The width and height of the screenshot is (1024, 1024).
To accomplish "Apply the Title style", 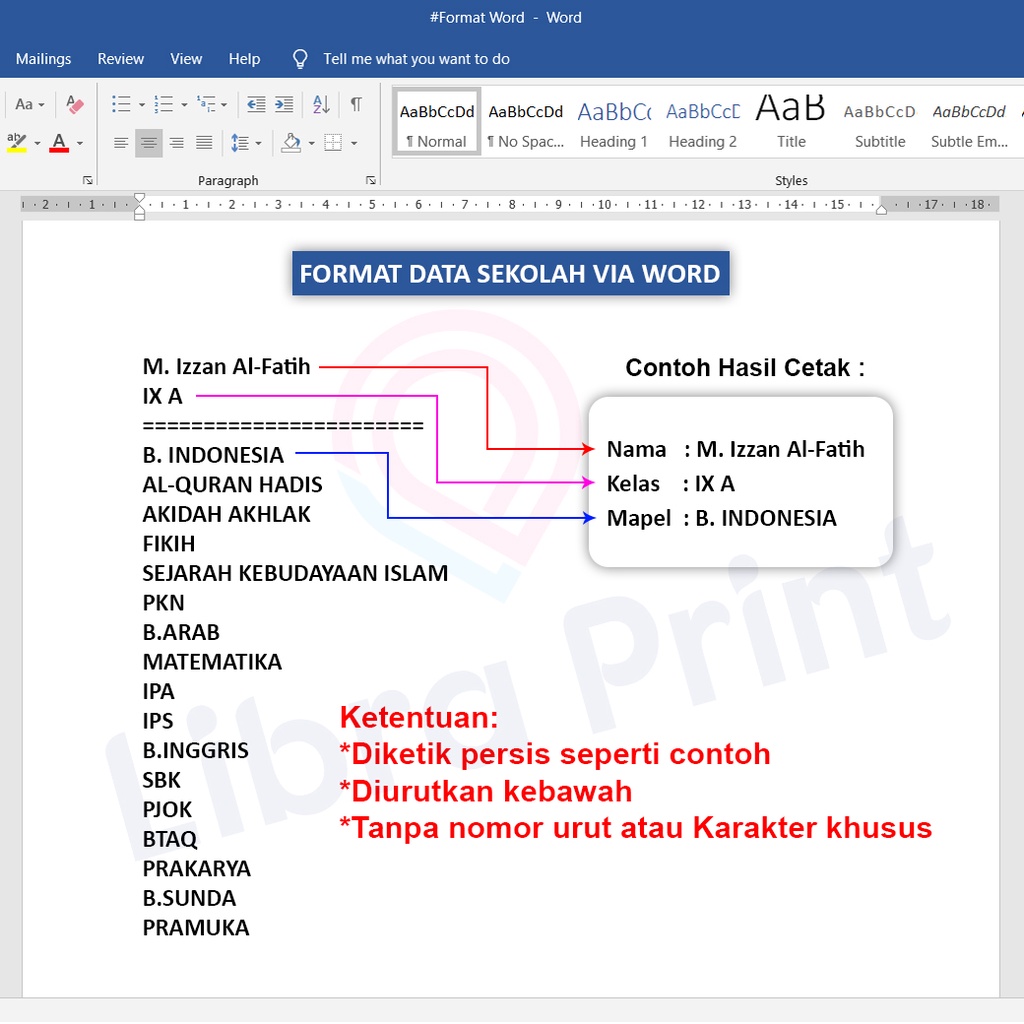I will 790,123.
